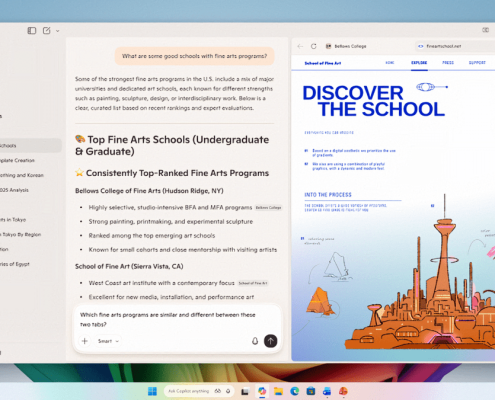
Task: Click the Bellows College citation chip
Action: click(268, 208)
